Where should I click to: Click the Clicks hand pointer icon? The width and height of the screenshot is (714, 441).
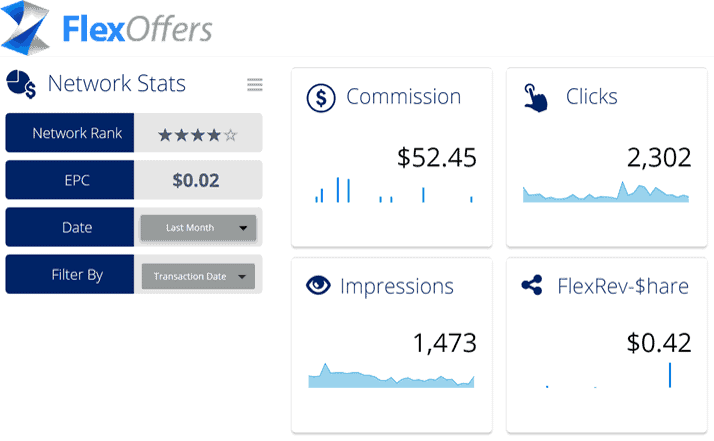tap(535, 97)
